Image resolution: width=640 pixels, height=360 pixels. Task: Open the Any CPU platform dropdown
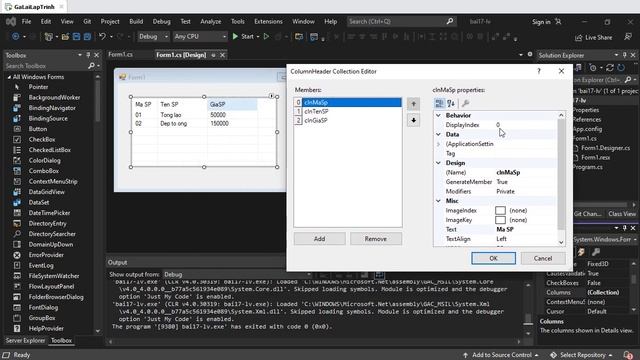200,36
